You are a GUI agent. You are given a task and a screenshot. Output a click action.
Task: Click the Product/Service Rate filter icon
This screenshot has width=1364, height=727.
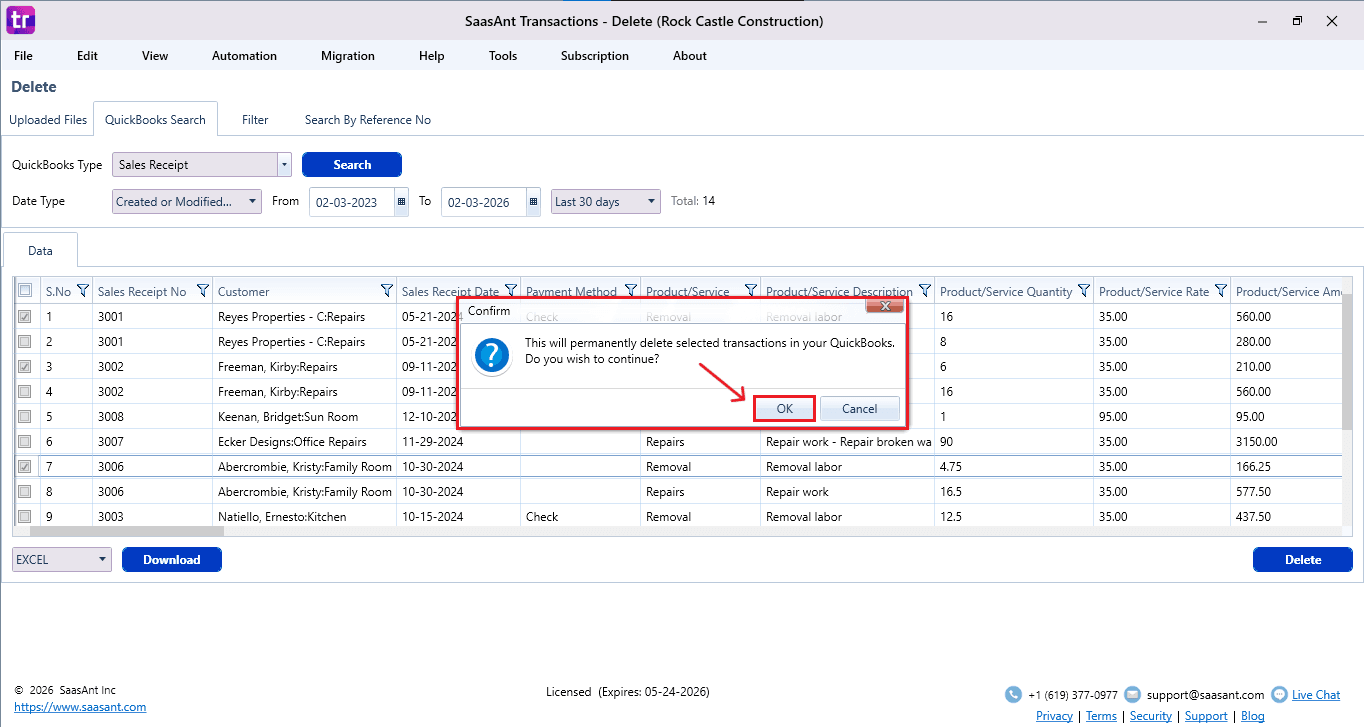(1221, 291)
